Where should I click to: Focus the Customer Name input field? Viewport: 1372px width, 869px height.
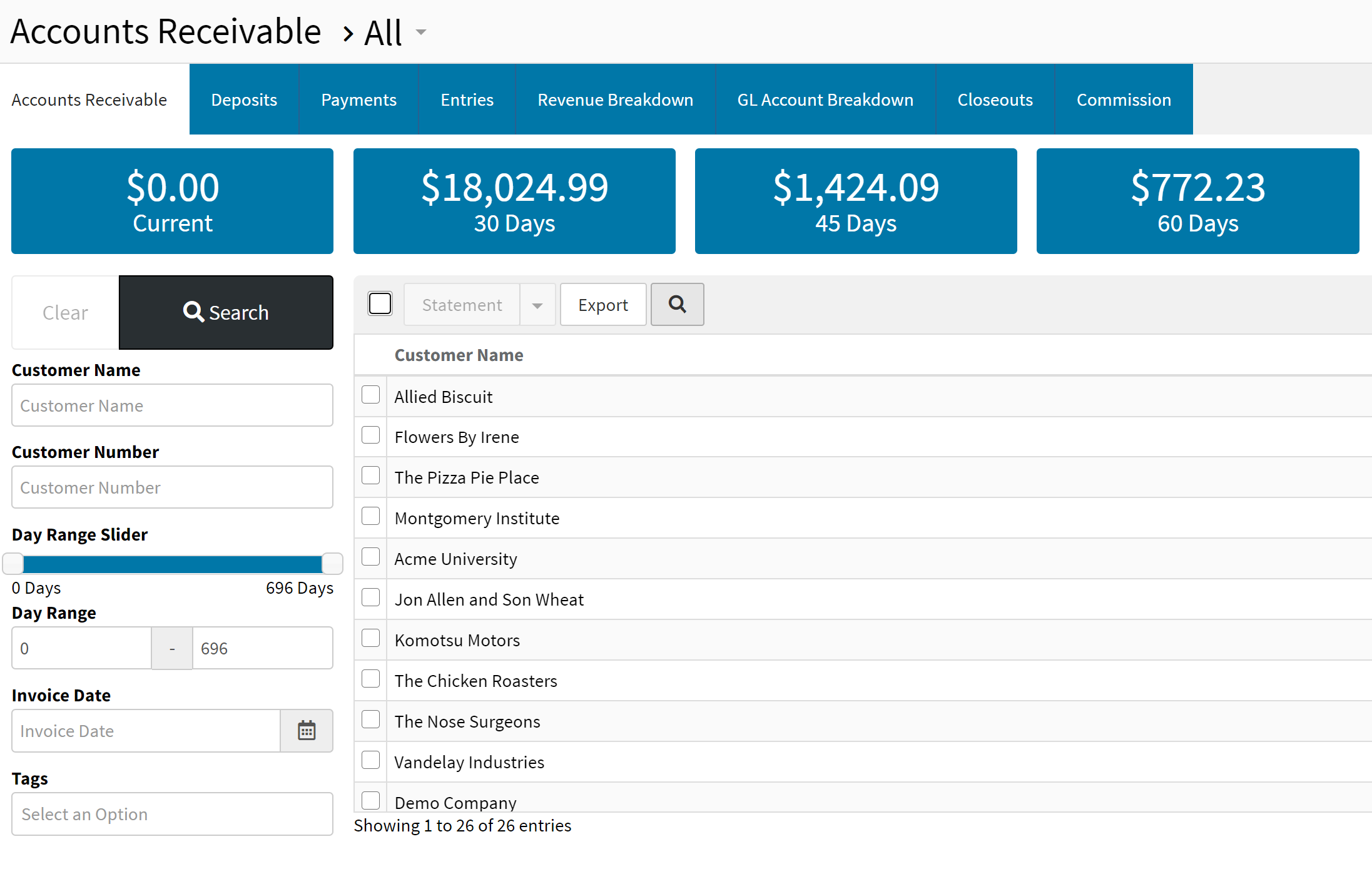point(172,405)
